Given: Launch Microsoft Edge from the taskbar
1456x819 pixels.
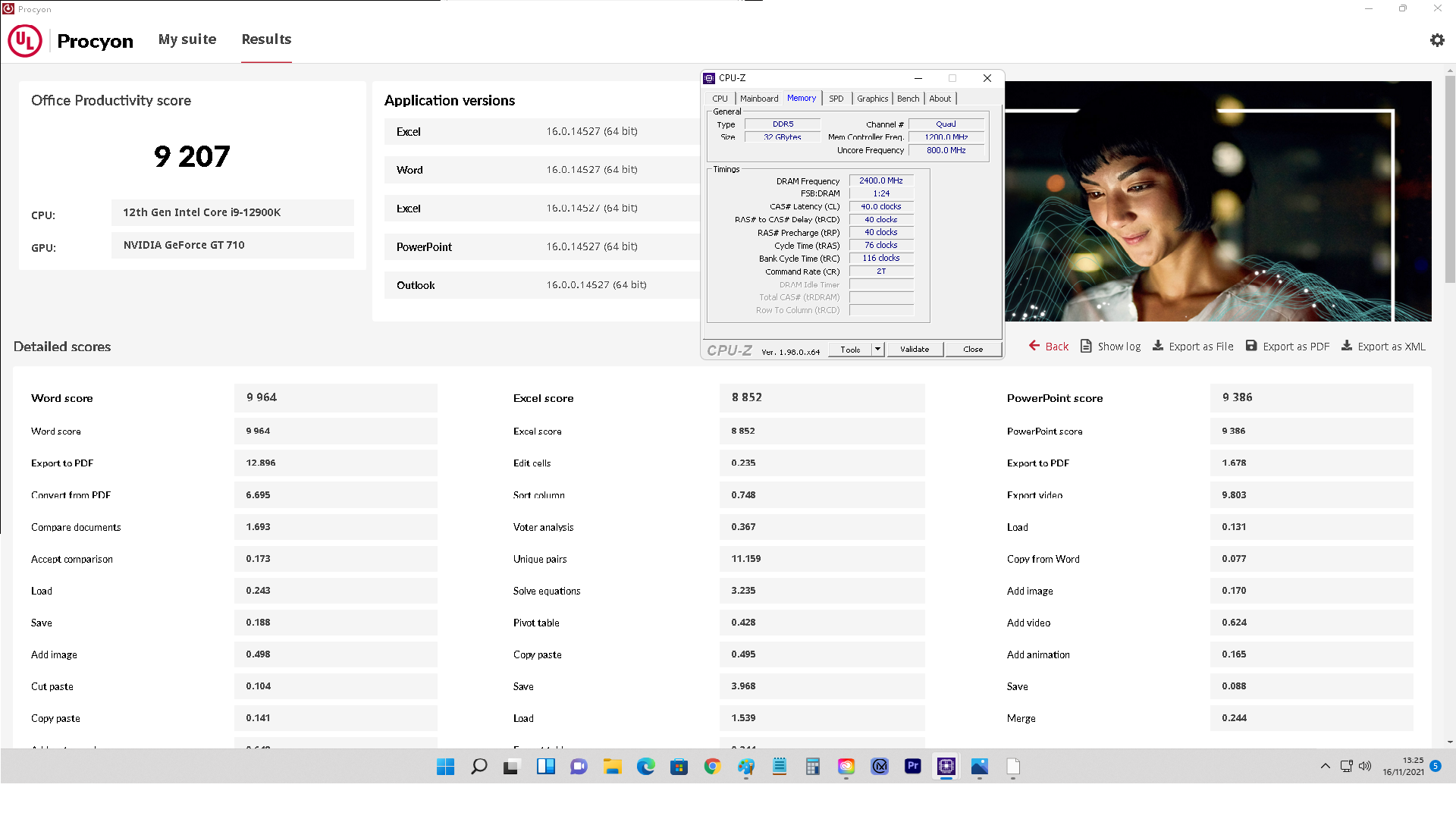Looking at the screenshot, I should [645, 767].
